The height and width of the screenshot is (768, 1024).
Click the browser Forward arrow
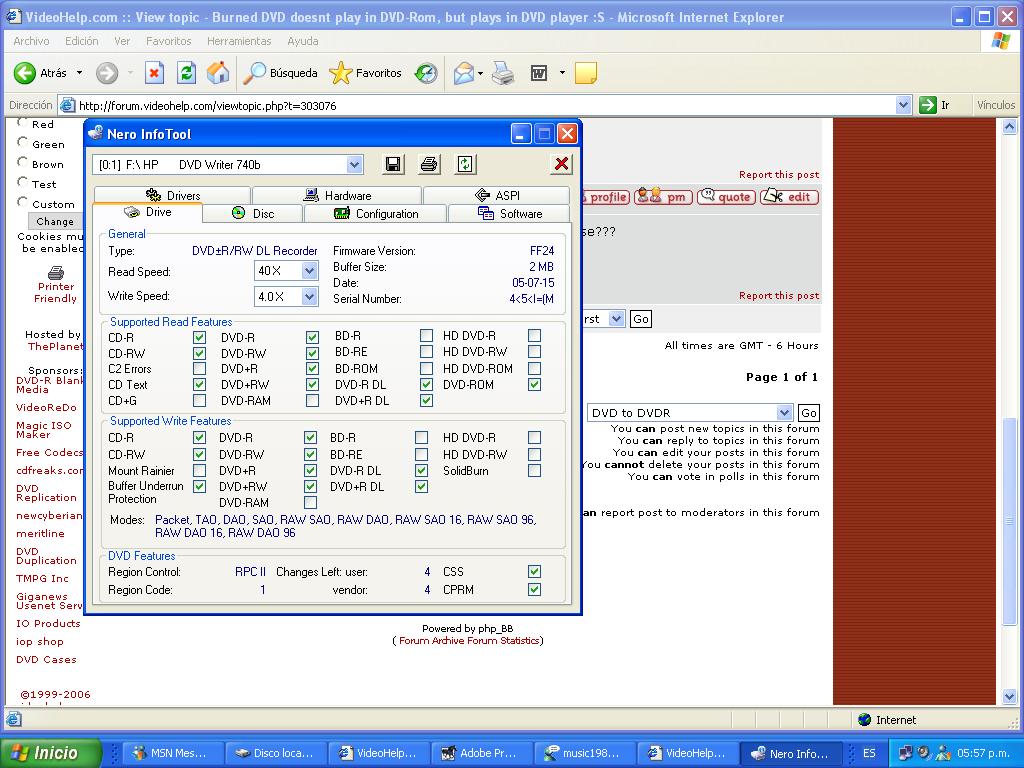[x=107, y=73]
